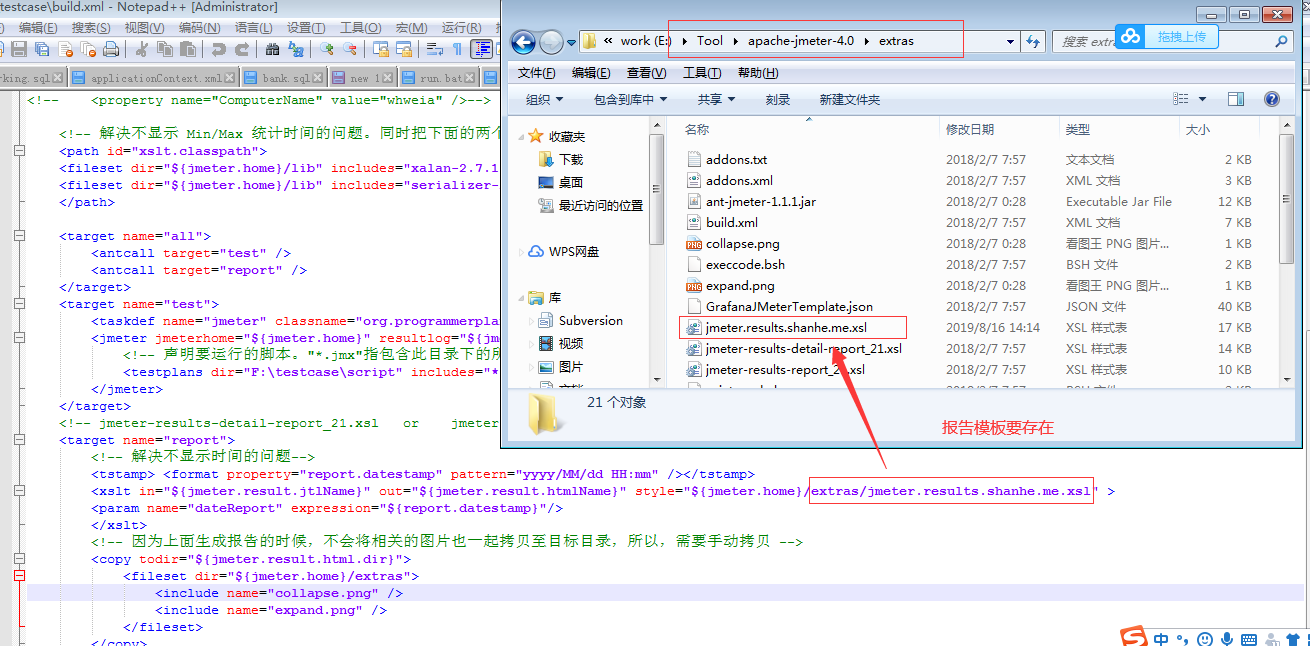The width and height of the screenshot is (1310, 646).
Task: Save the file in Notepad++ toolbar
Action: click(x=18, y=49)
